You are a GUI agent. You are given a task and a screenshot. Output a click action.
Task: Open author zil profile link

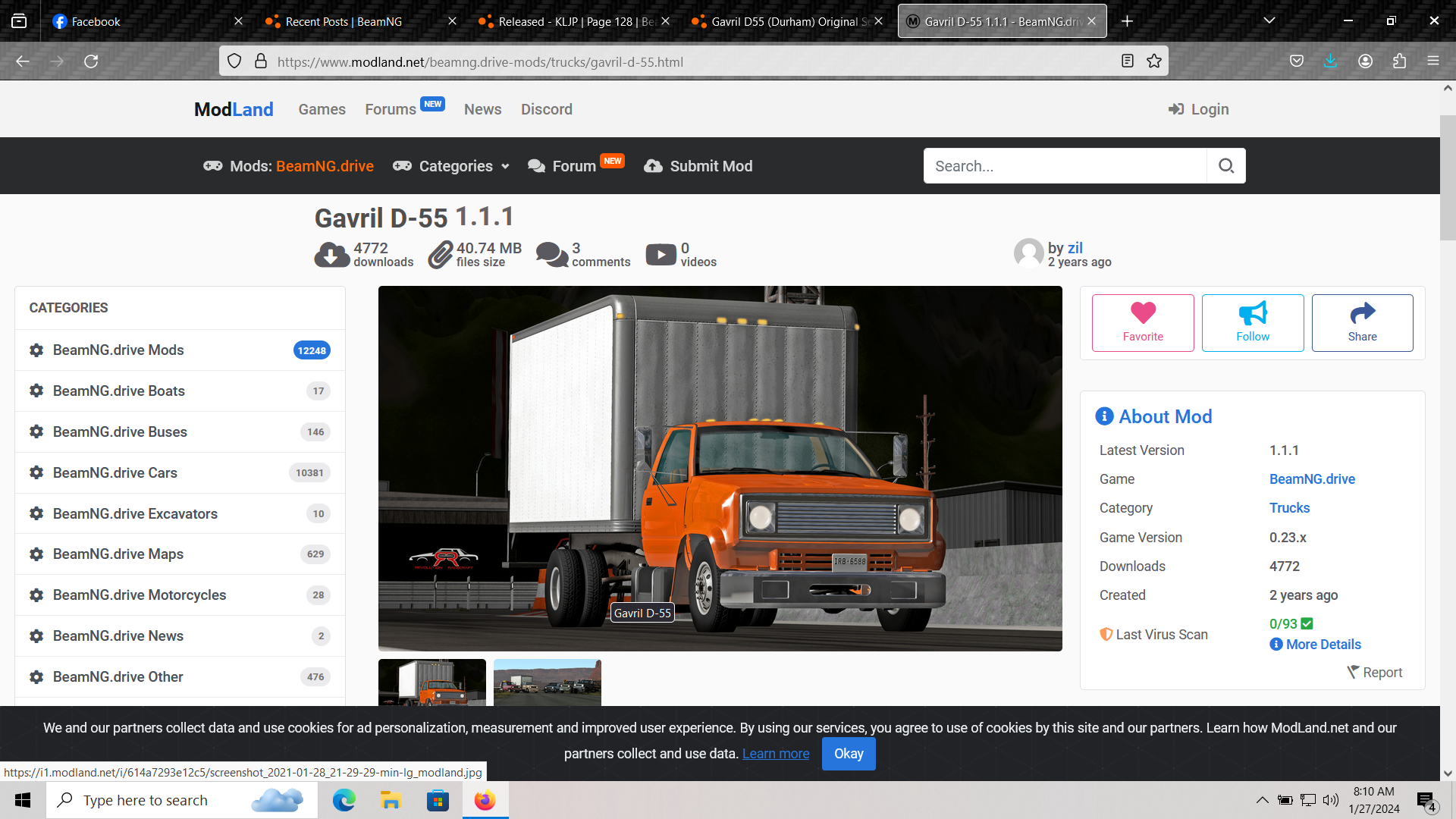coord(1075,248)
